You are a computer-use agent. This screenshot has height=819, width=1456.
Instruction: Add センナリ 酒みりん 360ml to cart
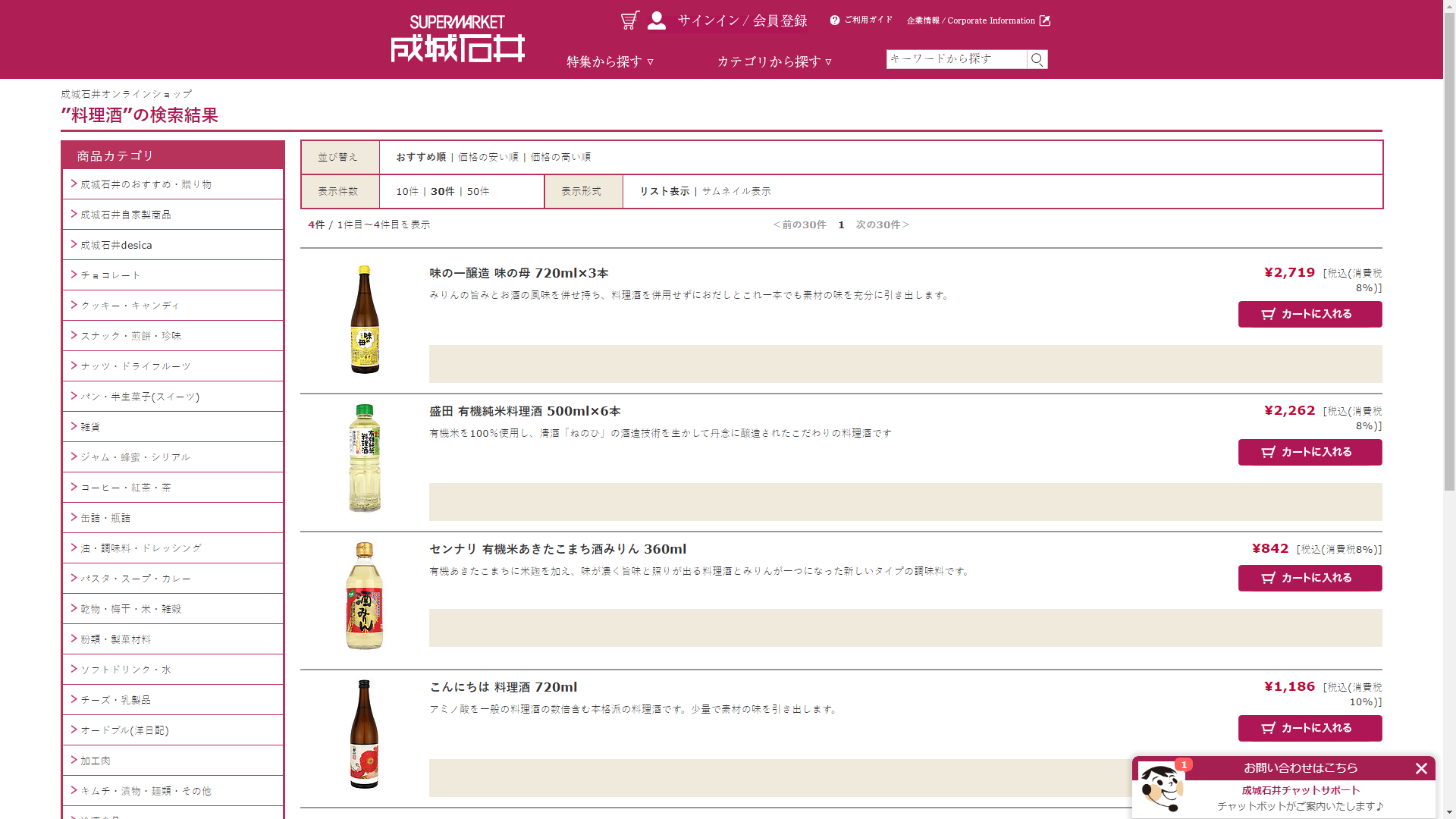[x=1310, y=578]
